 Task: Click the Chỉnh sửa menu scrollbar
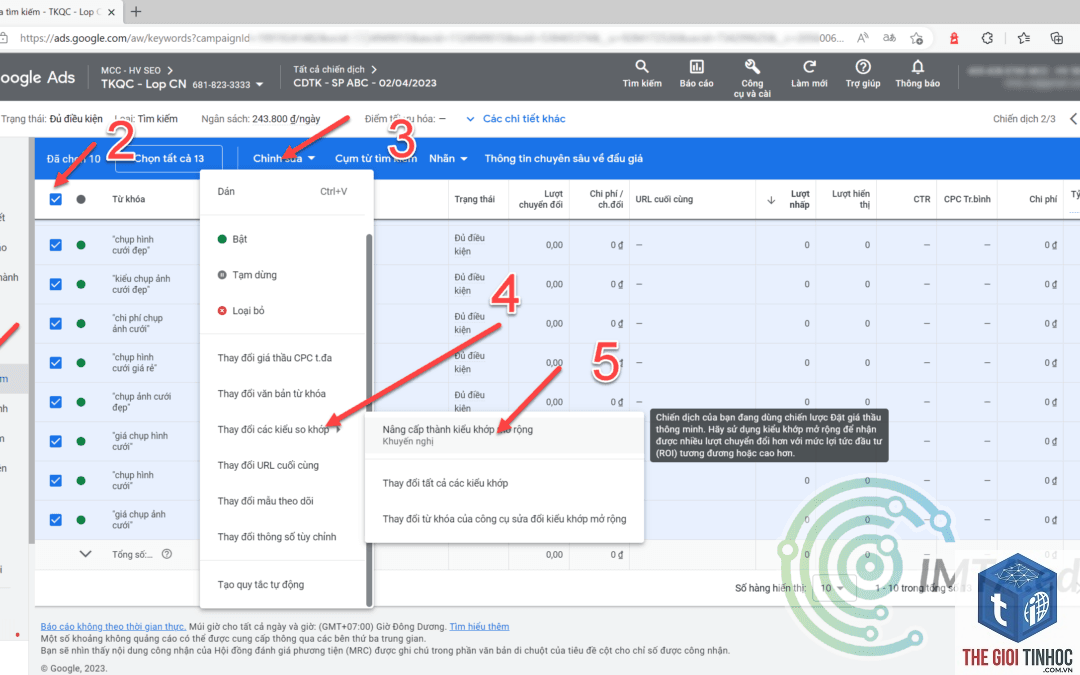369,420
